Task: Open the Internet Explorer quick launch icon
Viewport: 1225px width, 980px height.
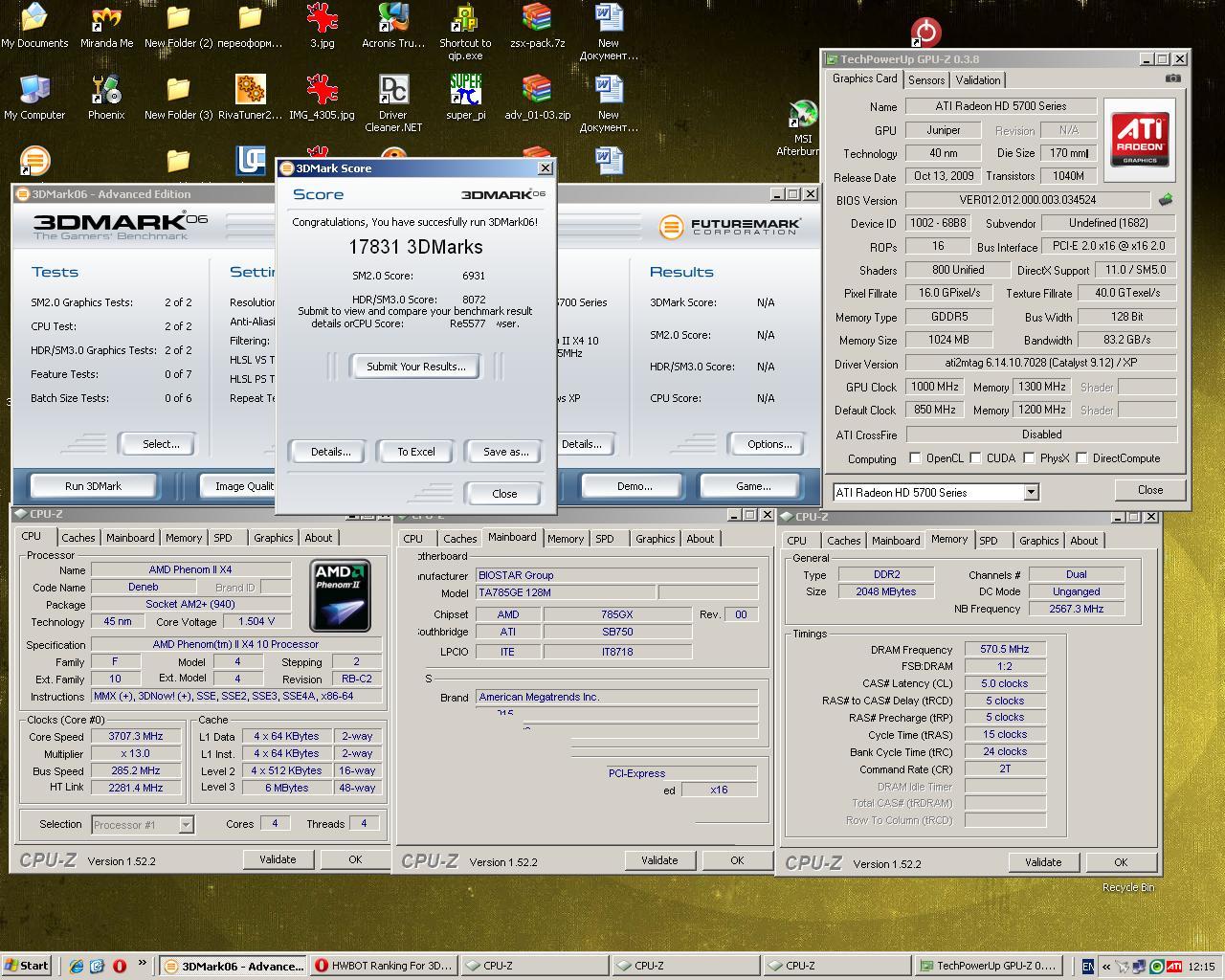Action: pos(77,966)
